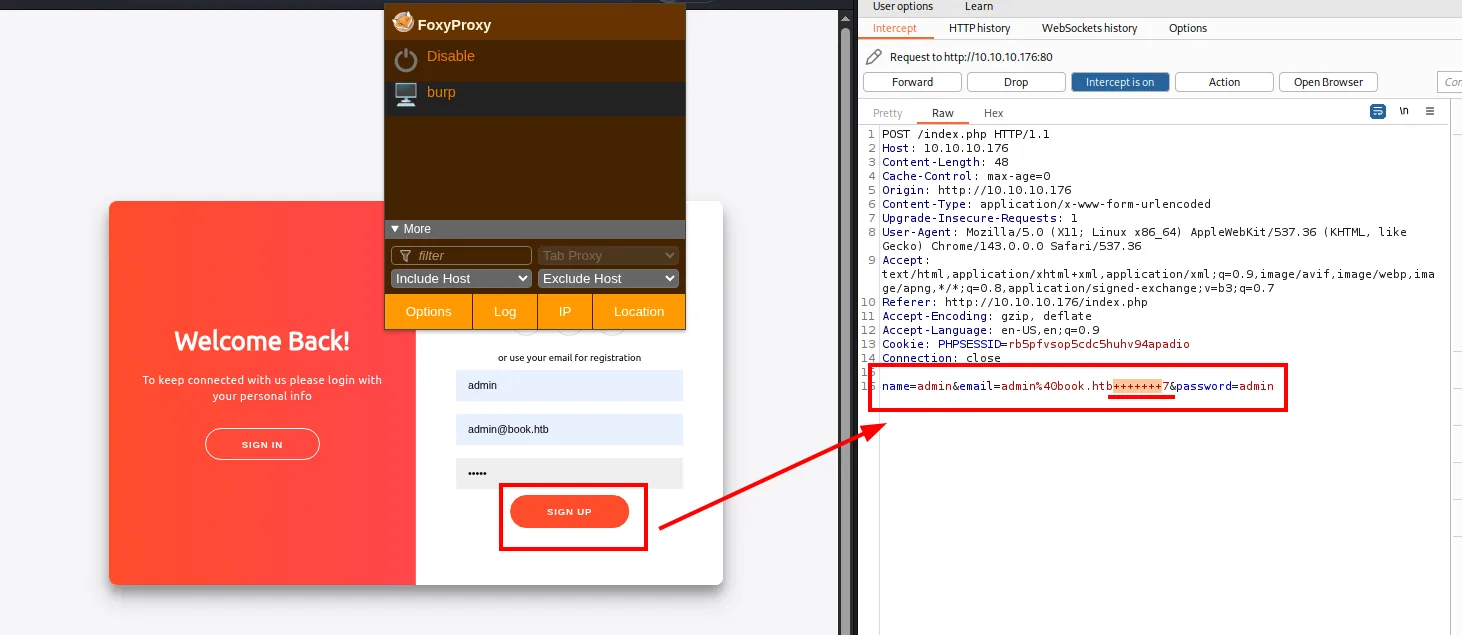Click the FoxyProxy fox logo icon
The height and width of the screenshot is (635, 1462).
pos(403,22)
